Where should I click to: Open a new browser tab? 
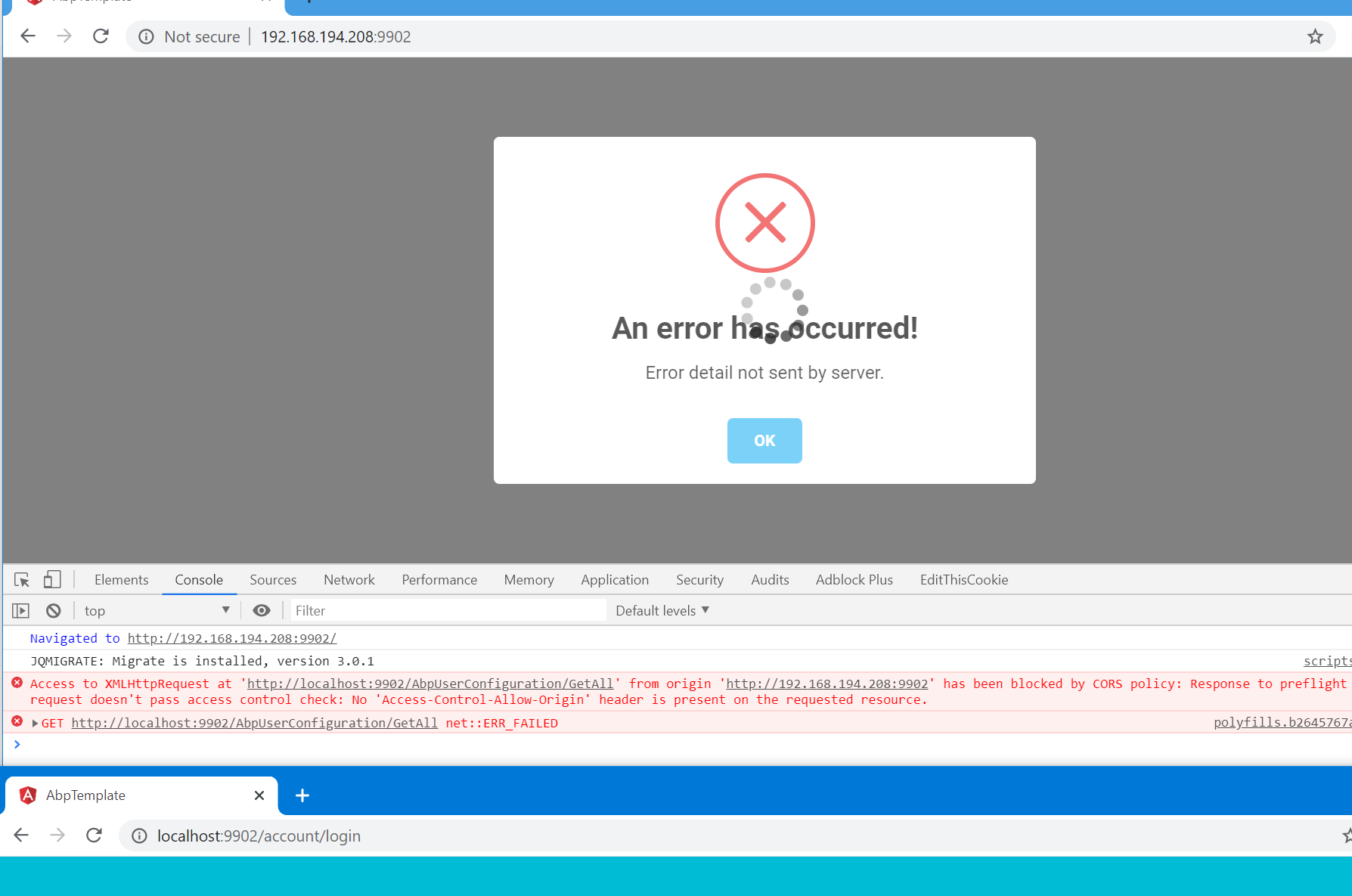pos(302,795)
